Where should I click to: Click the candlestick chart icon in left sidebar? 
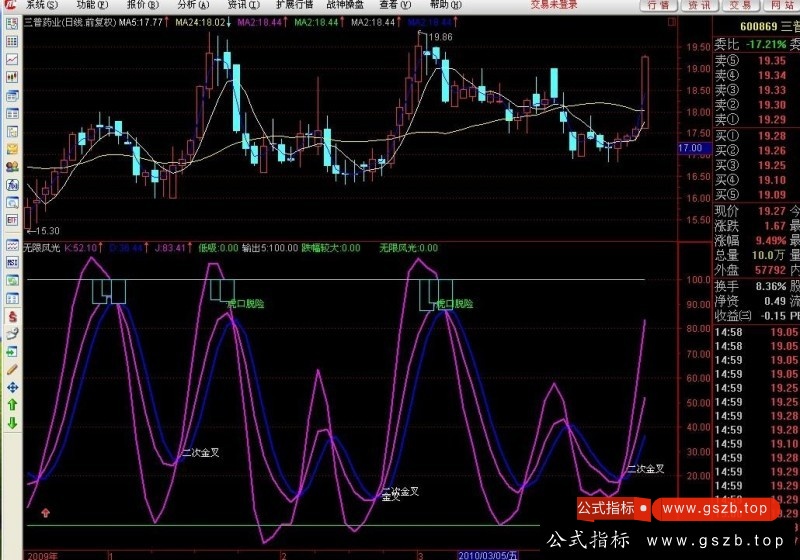click(12, 78)
